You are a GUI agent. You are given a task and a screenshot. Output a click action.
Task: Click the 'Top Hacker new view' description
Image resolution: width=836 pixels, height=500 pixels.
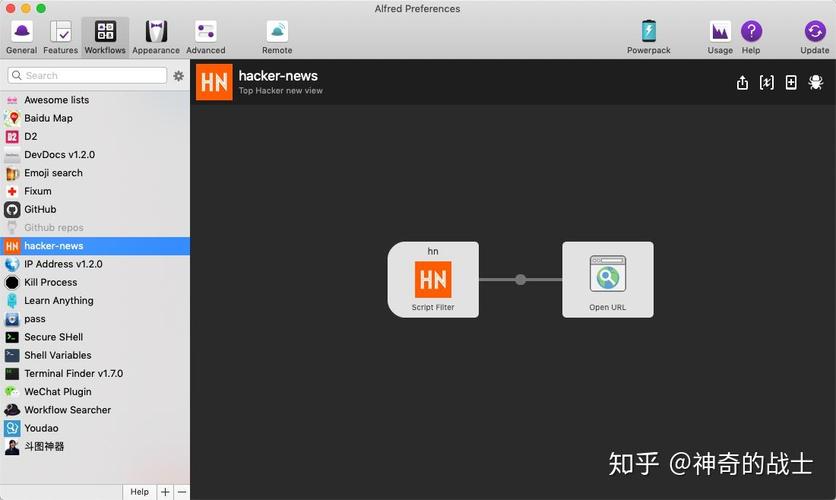[x=280, y=91]
